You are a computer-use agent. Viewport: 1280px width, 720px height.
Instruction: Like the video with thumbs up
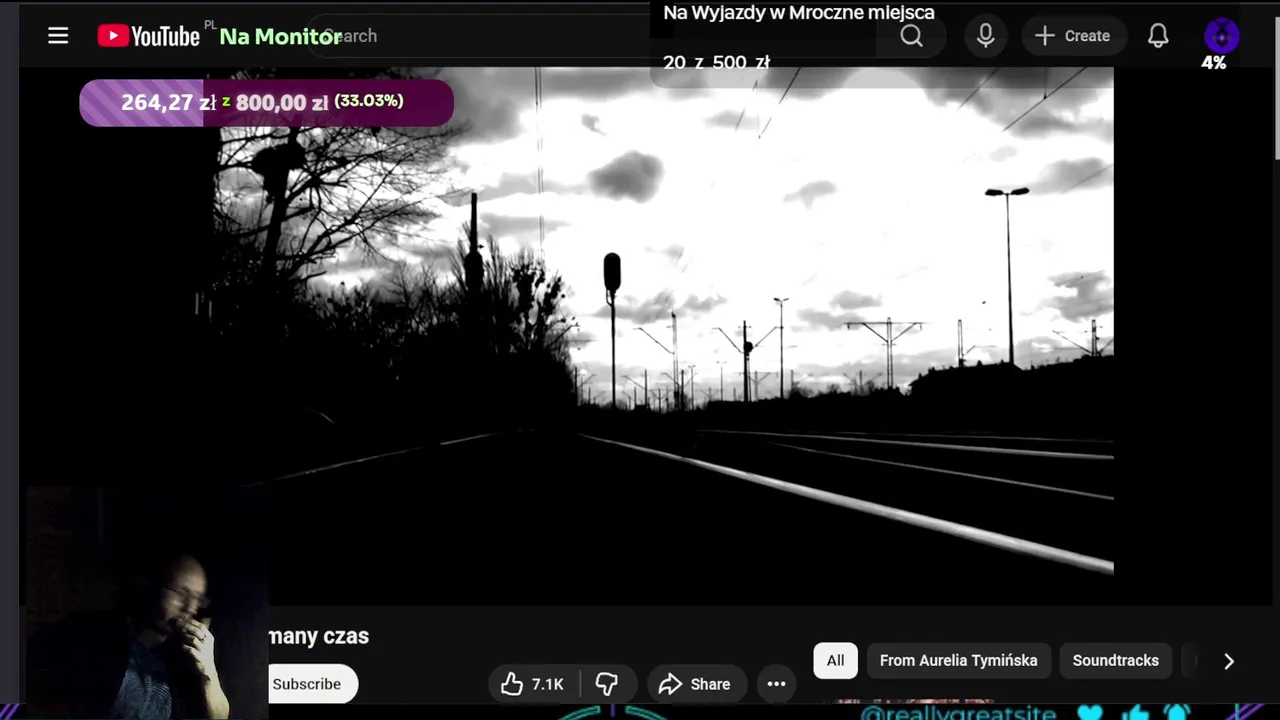(x=534, y=684)
